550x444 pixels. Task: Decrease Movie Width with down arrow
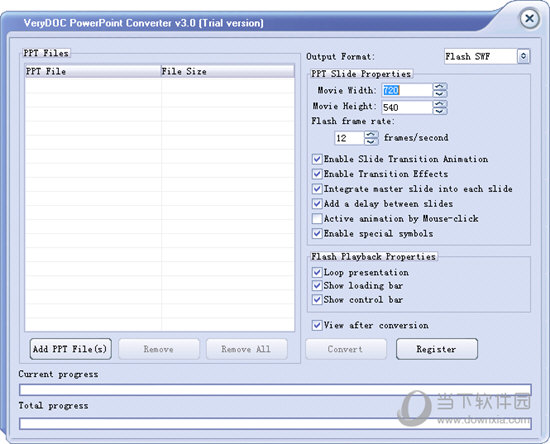(440, 93)
